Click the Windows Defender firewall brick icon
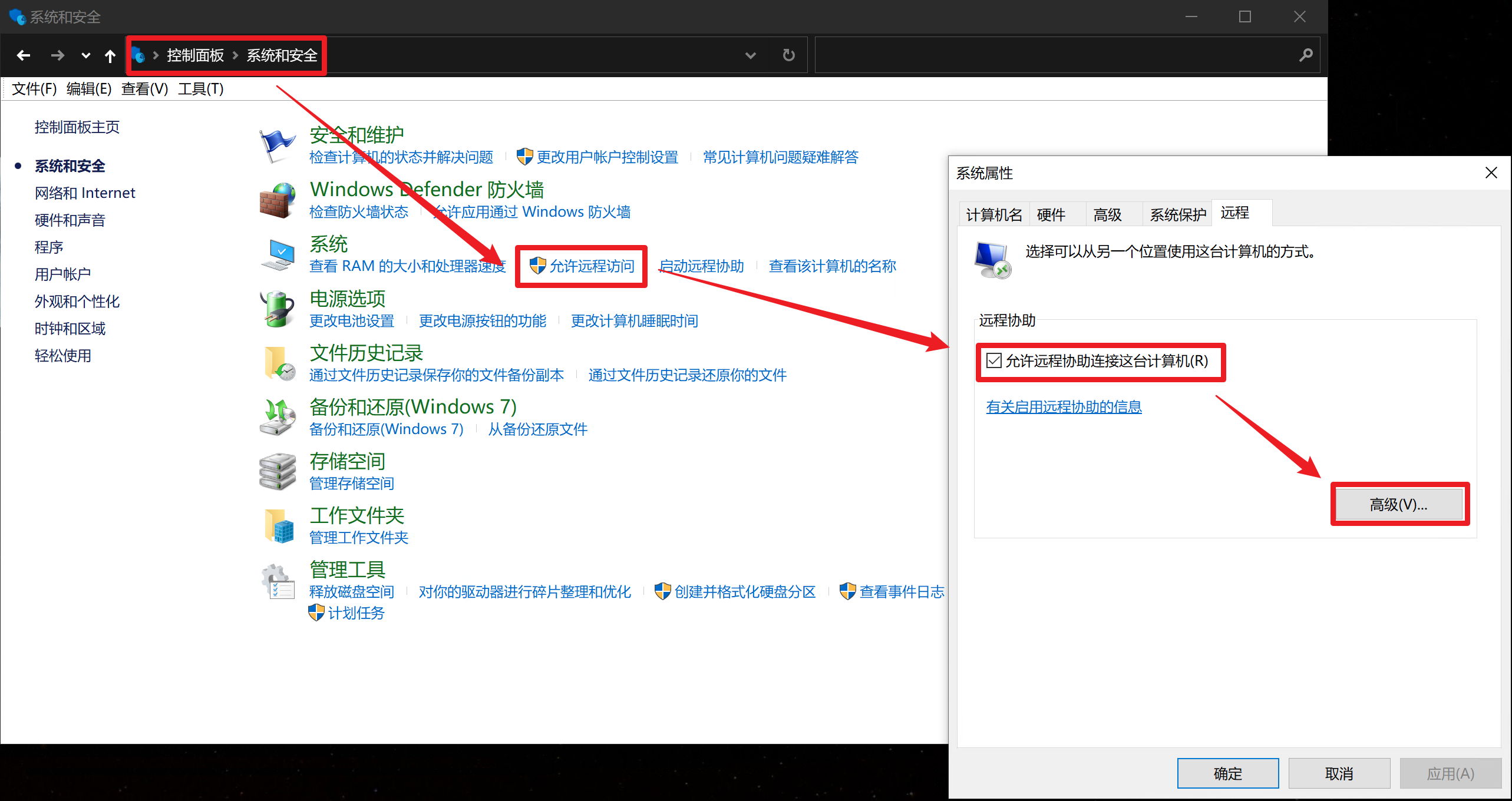 pyautogui.click(x=278, y=200)
